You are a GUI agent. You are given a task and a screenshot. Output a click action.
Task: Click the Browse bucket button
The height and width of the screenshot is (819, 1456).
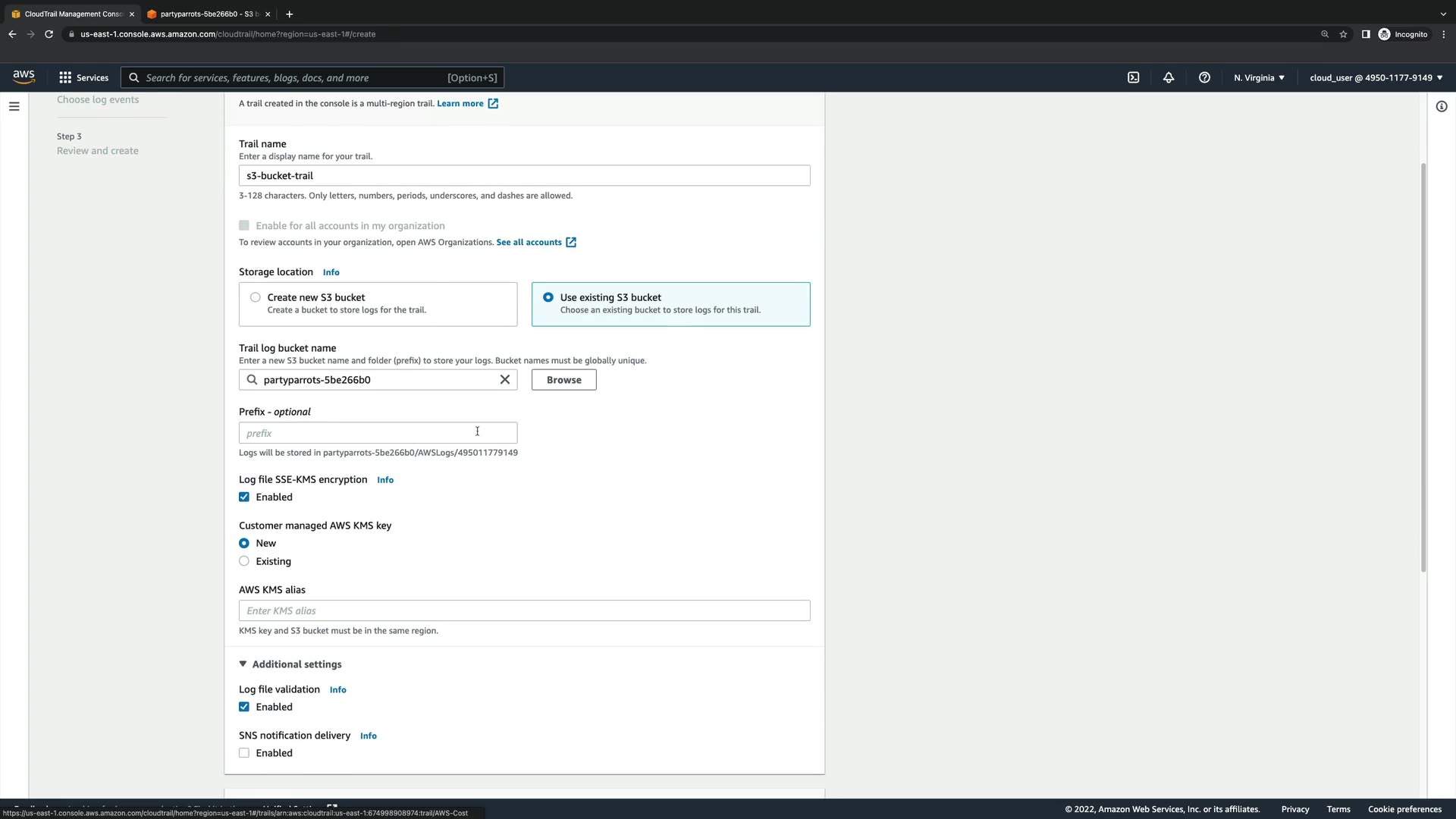click(563, 380)
